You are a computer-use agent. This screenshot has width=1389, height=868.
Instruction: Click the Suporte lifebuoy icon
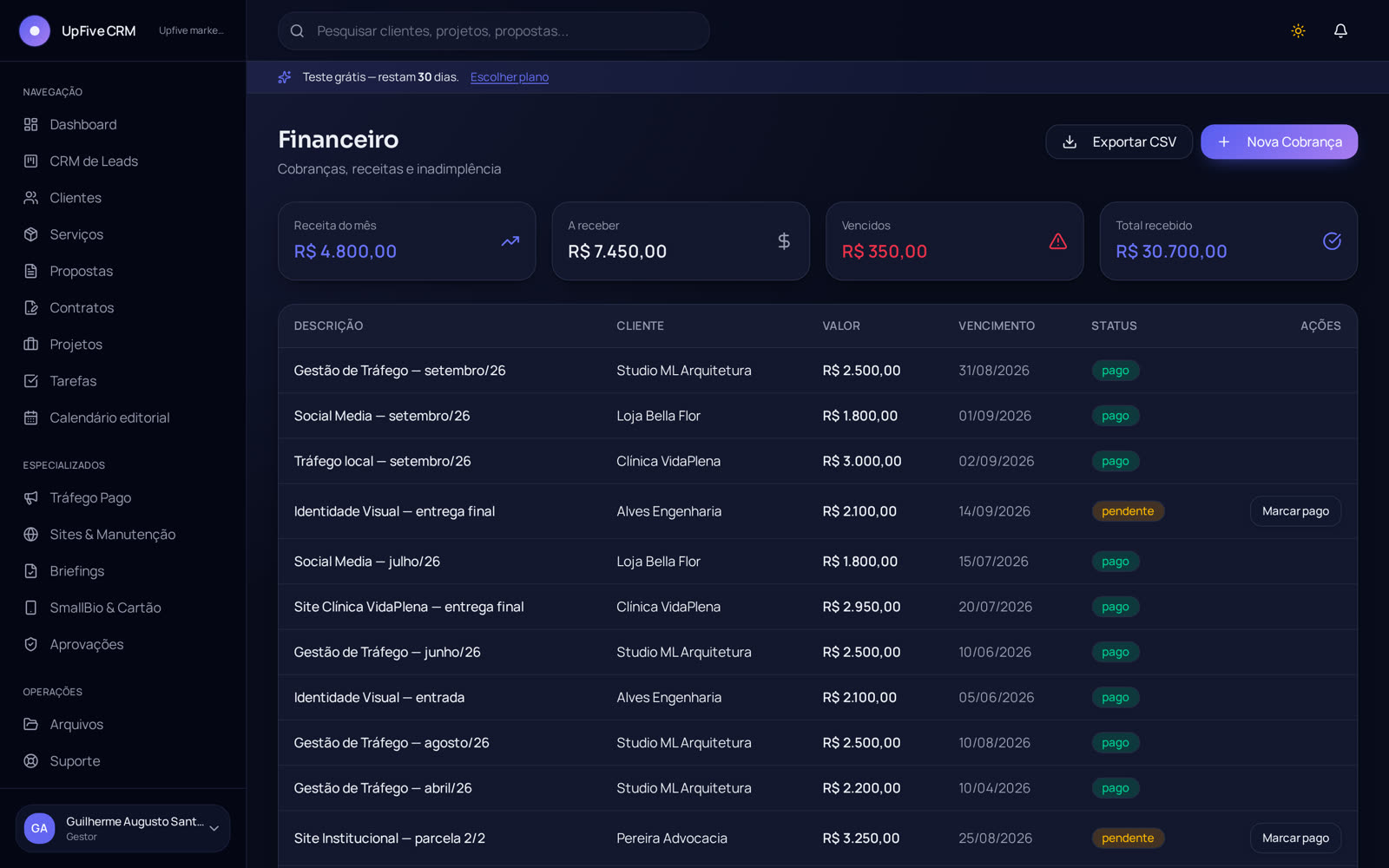tap(31, 760)
